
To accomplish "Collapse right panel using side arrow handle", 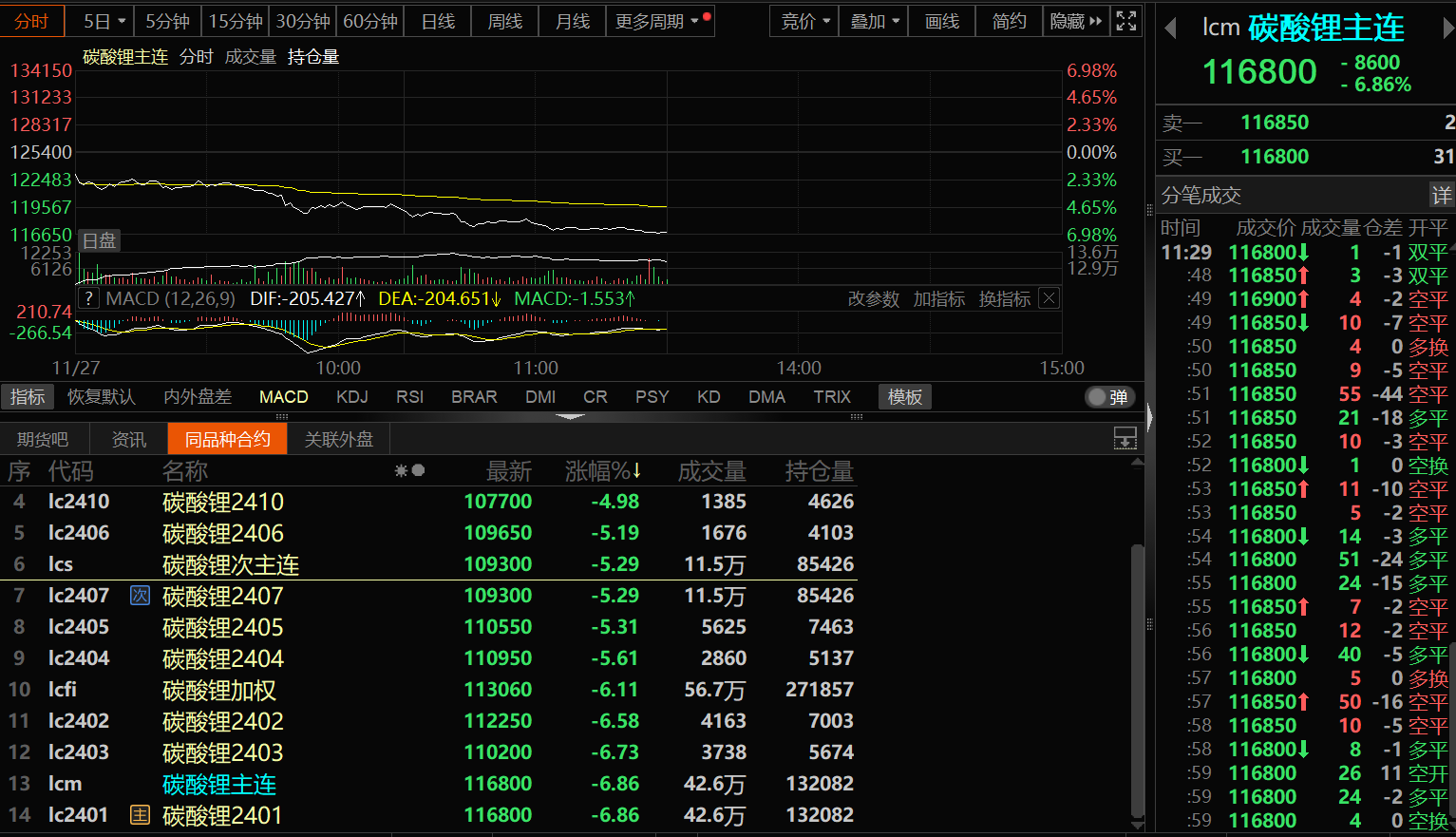I will coord(1149,418).
